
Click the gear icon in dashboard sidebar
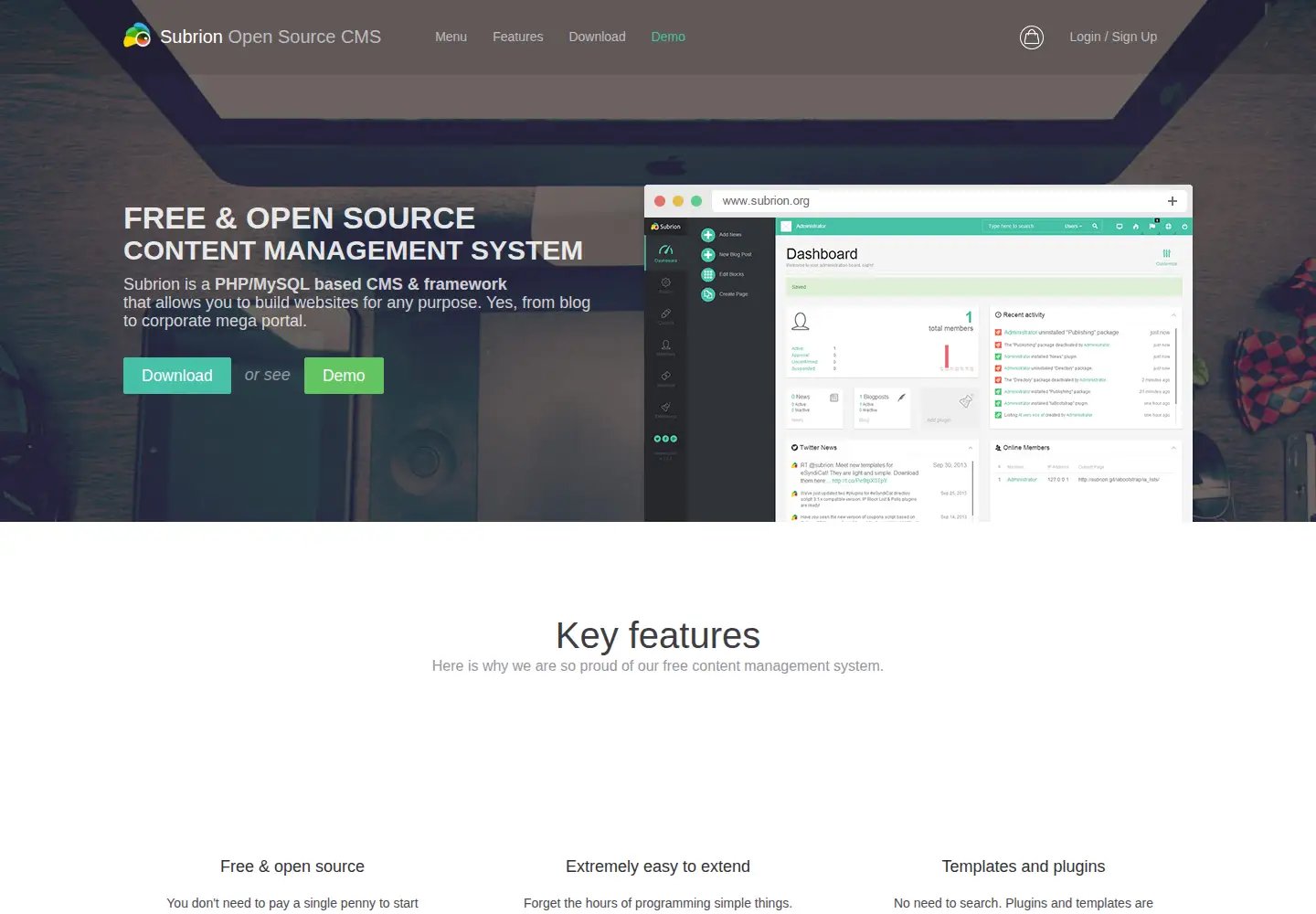[x=666, y=282]
